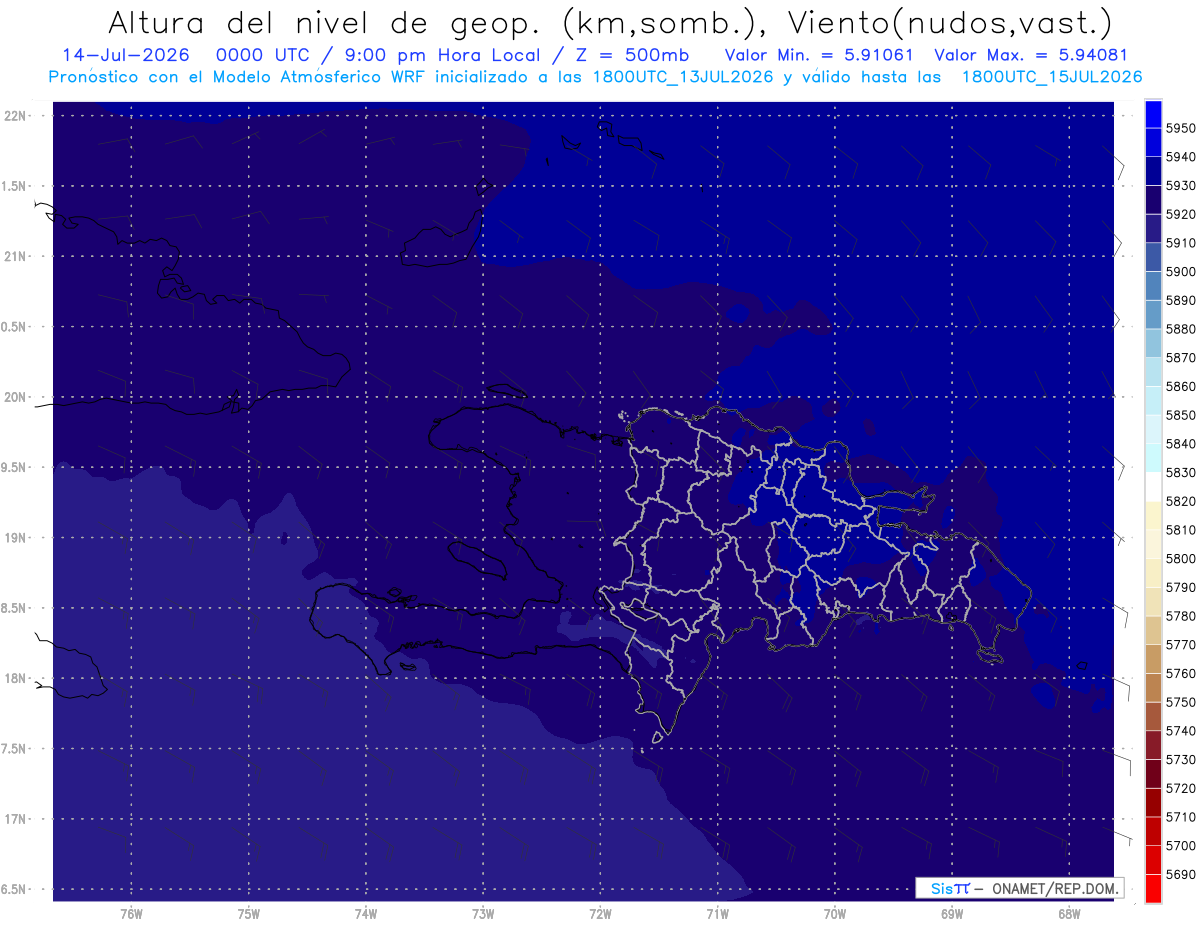
Task: Click the 'Valor Min. = 5.91061' readout
Action: 819,55
